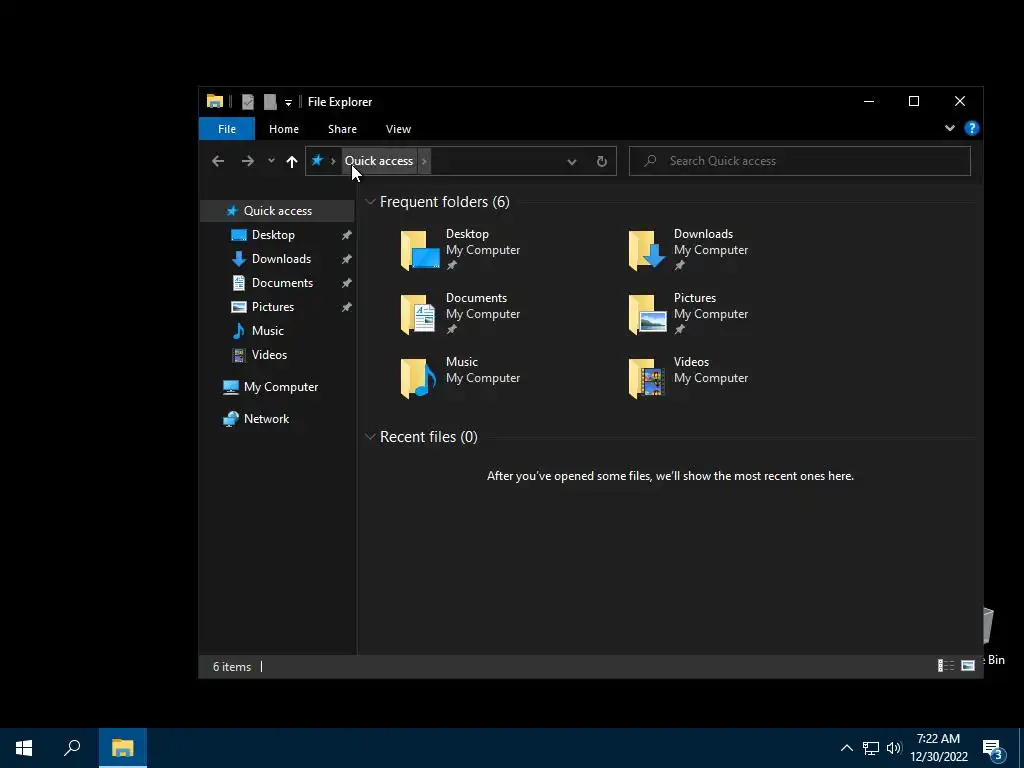Expand the chevron after Quick access breadcrumb

tap(424, 161)
